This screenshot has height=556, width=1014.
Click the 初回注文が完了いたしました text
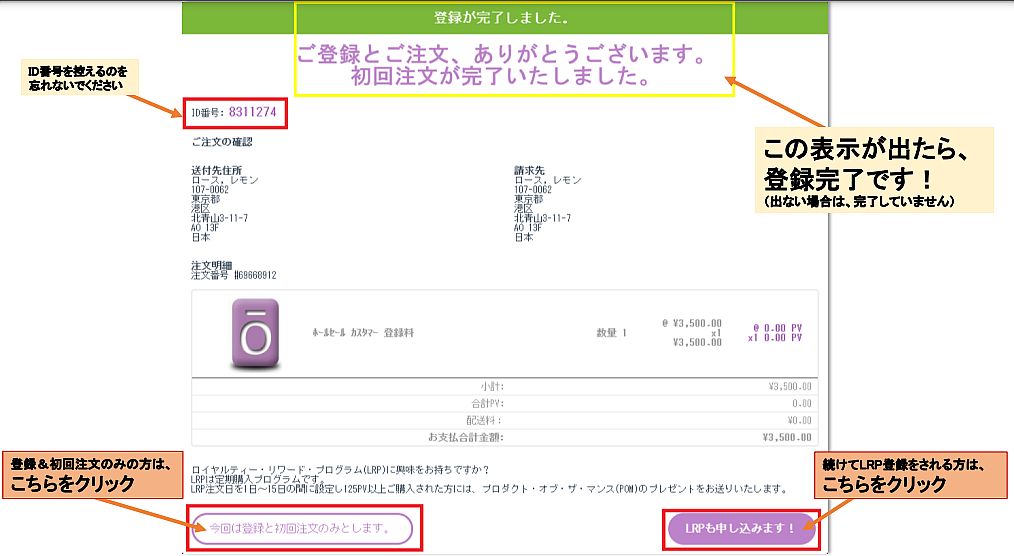(x=502, y=76)
